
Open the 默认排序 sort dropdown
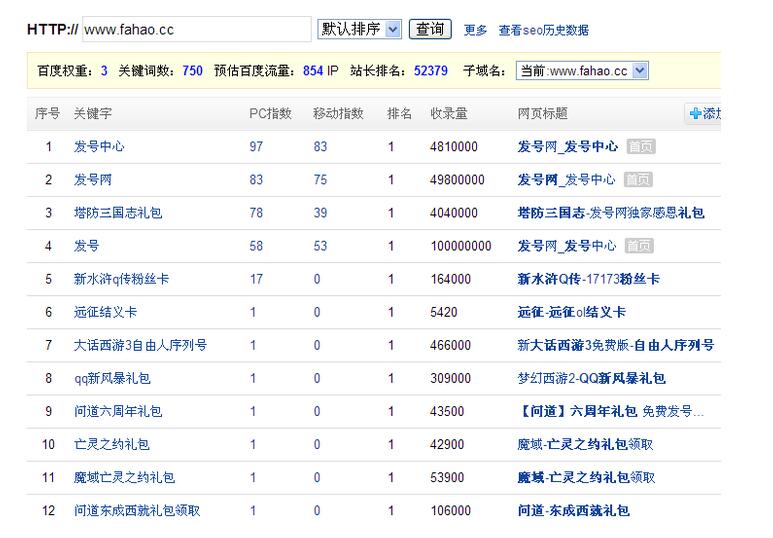[x=359, y=29]
